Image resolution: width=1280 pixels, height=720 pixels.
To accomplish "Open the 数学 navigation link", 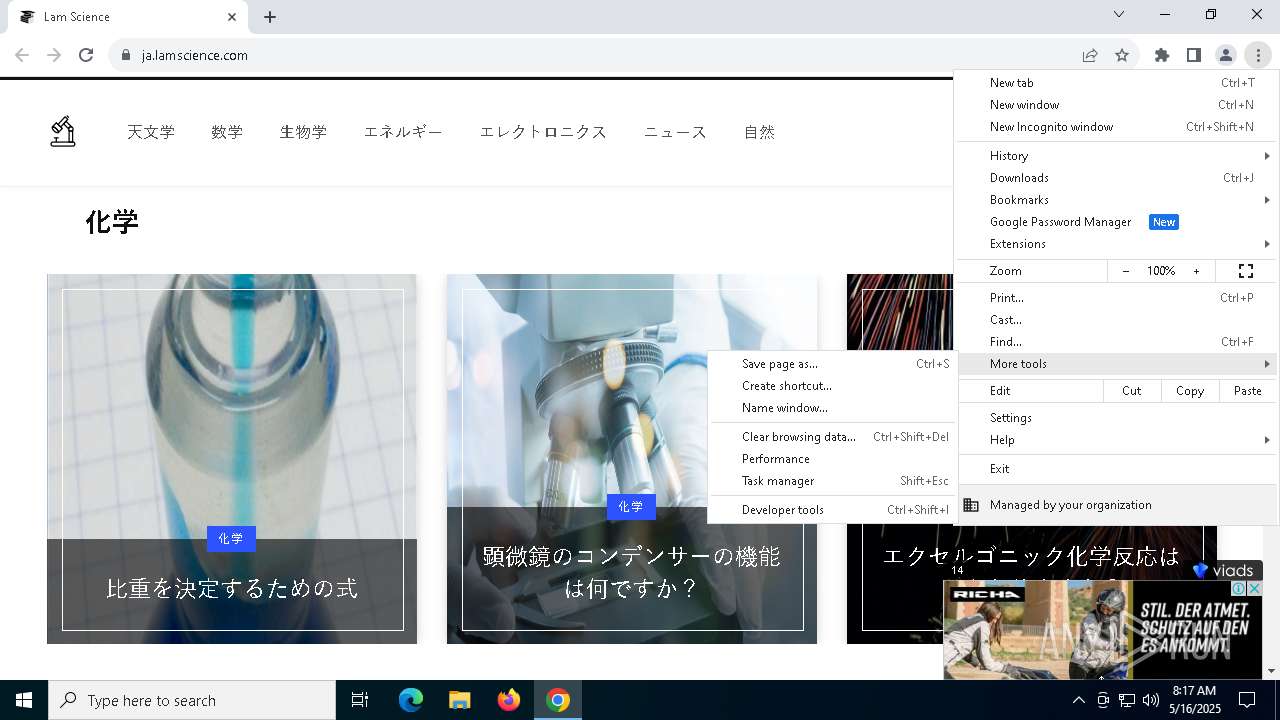I will pos(227,132).
